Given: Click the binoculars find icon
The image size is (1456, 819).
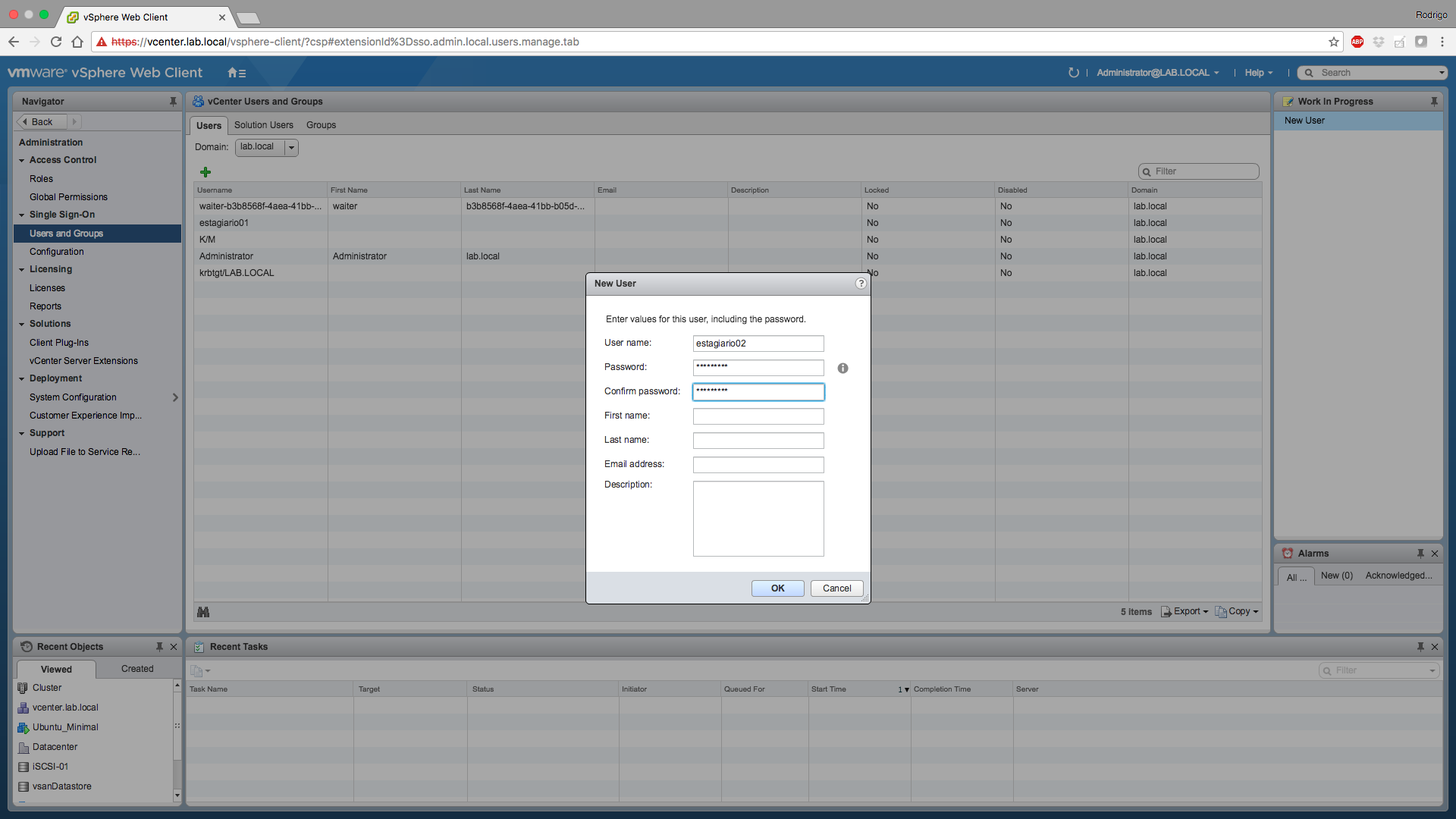Looking at the screenshot, I should [x=203, y=612].
